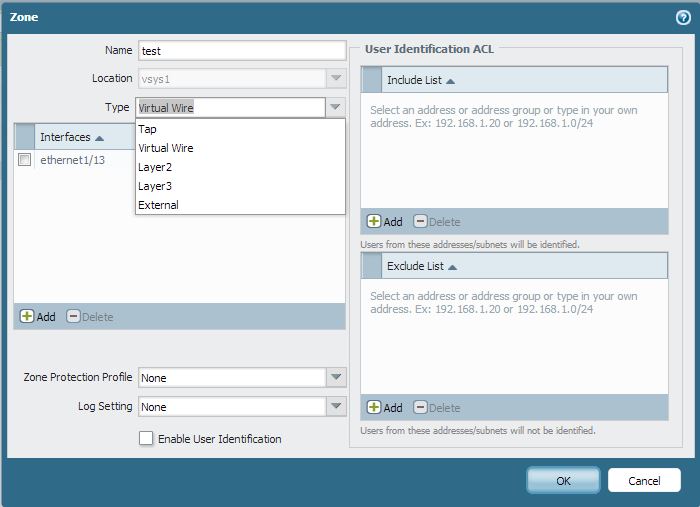This screenshot has height=507, width=700.
Task: Select the ethernet1/13 interface row text
Action: click(72, 160)
